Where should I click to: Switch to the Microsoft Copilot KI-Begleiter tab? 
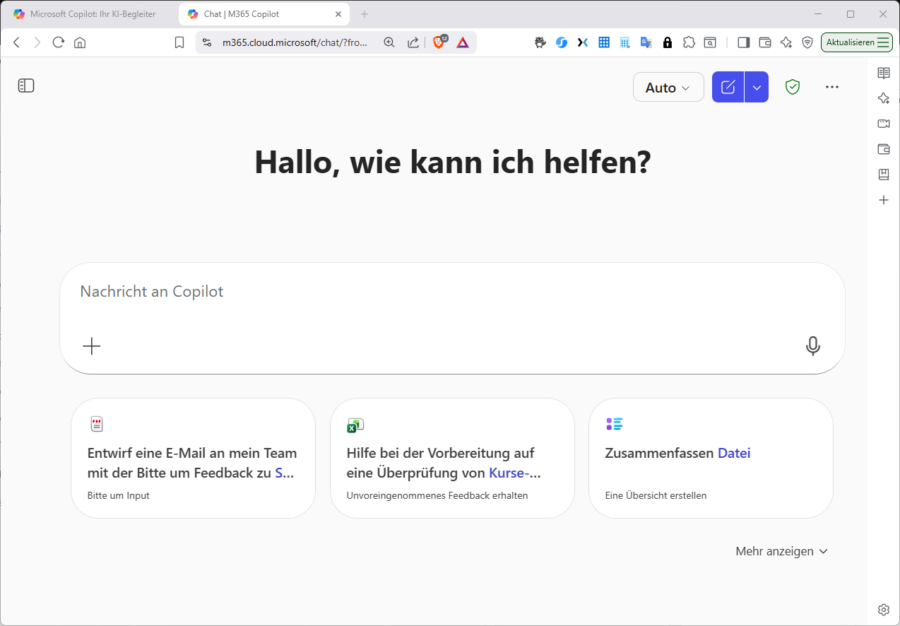pyautogui.click(x=88, y=14)
